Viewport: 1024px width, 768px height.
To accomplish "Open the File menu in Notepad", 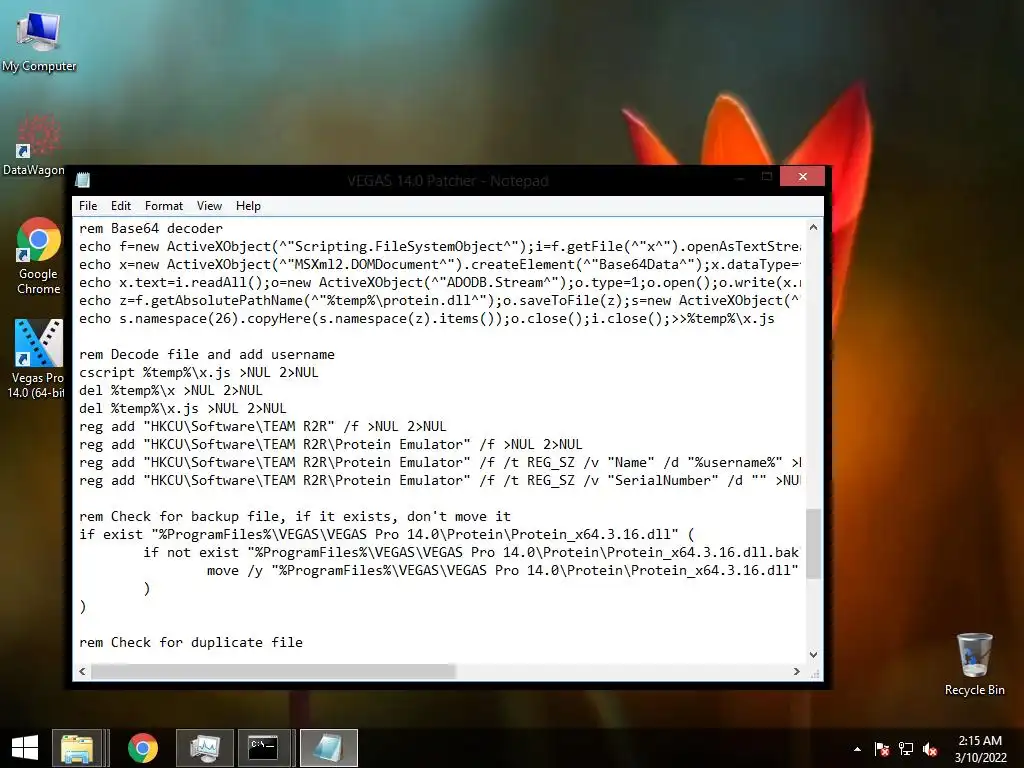I will (x=88, y=206).
